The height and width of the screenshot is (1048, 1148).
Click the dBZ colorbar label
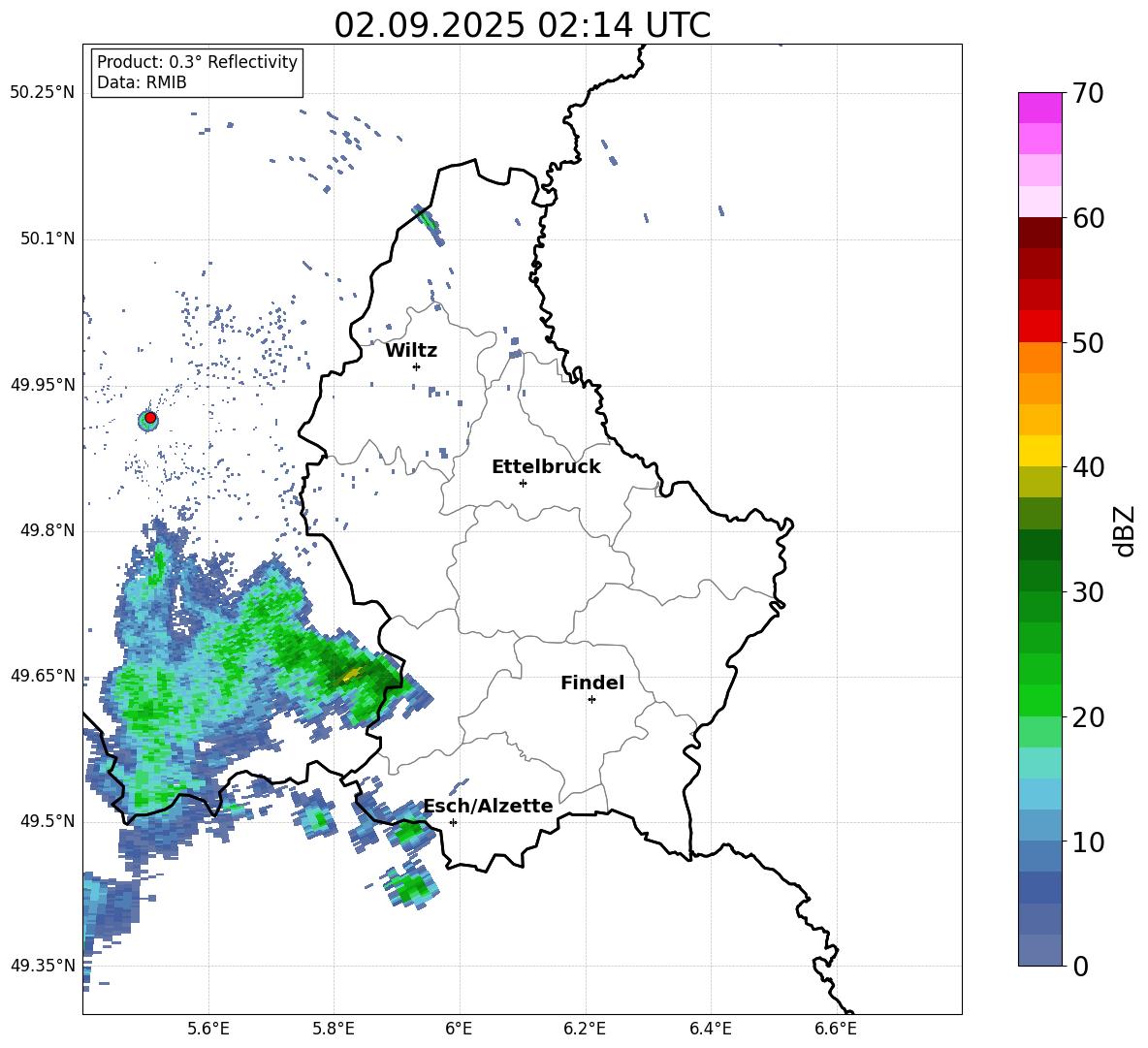1125,530
